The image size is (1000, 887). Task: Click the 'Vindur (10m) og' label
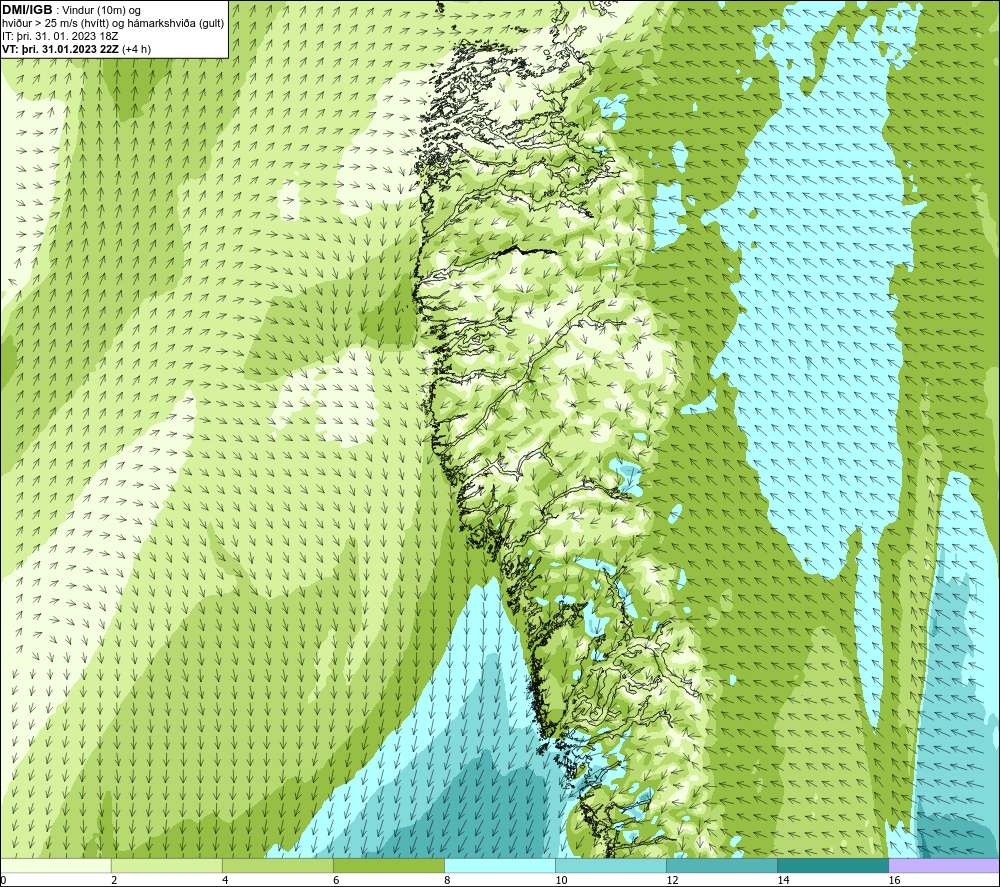pos(102,11)
